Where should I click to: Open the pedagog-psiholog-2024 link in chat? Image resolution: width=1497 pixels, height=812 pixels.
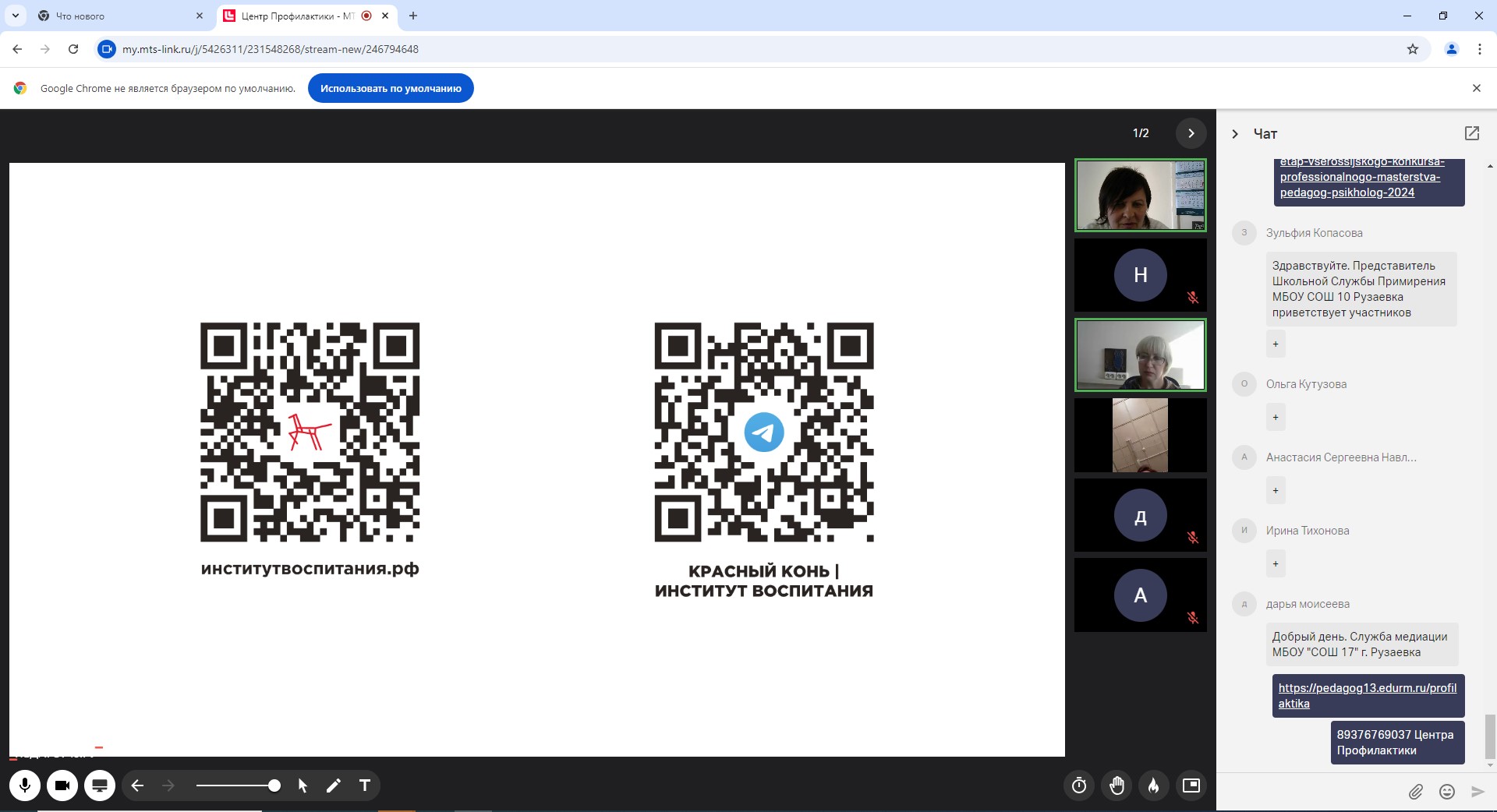[x=1361, y=177]
